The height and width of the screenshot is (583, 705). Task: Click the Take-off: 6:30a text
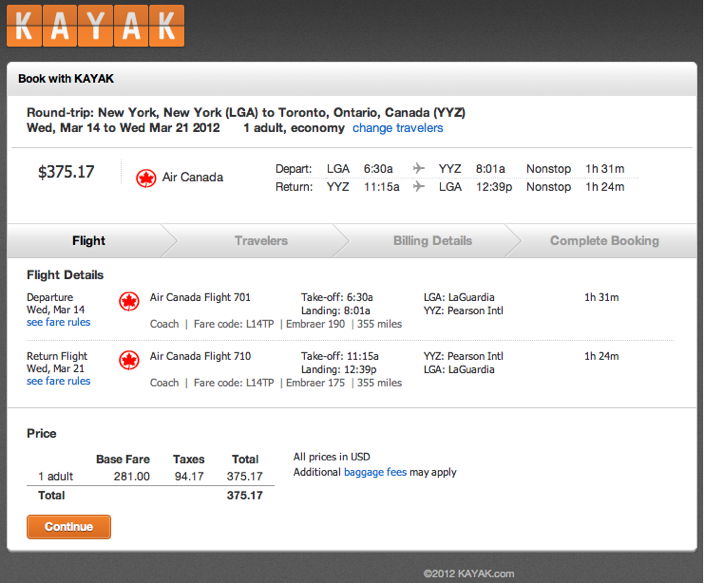click(x=337, y=297)
